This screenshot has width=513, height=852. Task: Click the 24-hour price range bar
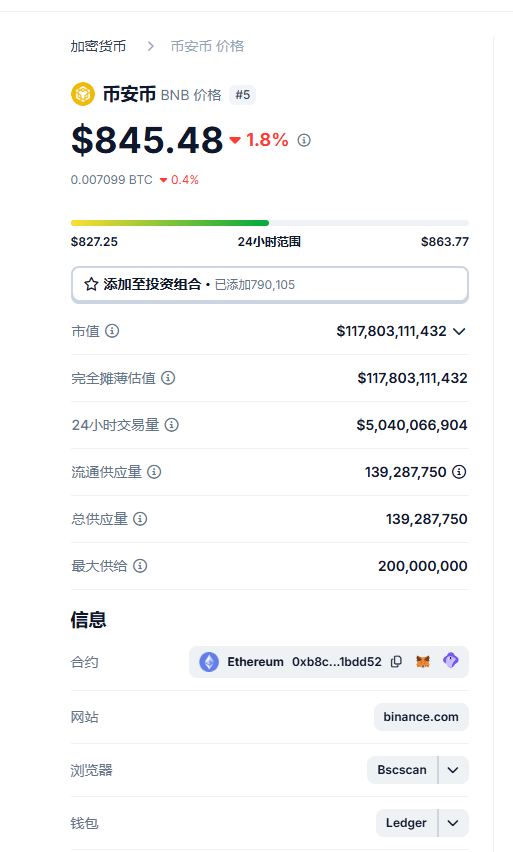pos(270,223)
